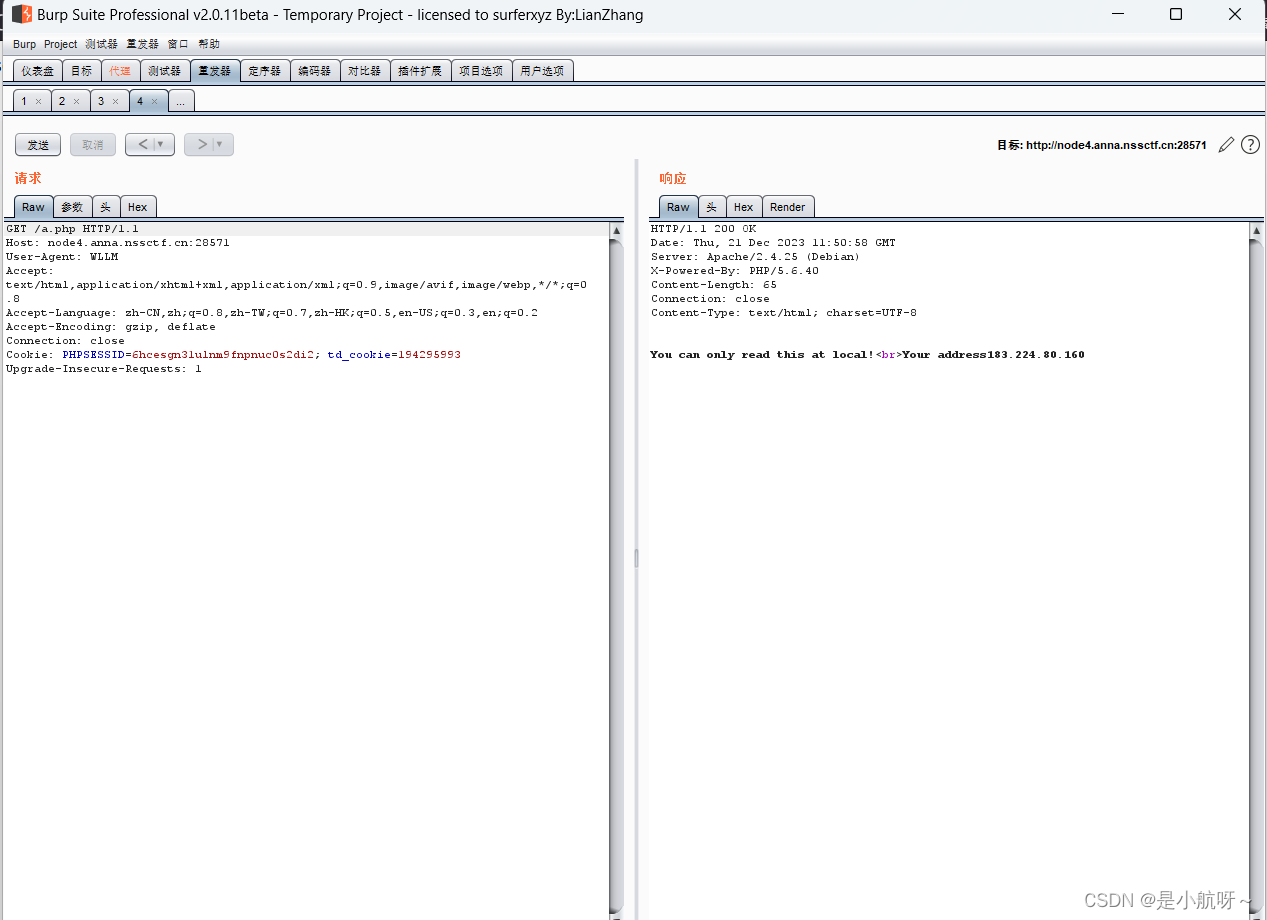Switch to the 测试器 intruder tab
The height and width of the screenshot is (920, 1267).
pos(164,71)
